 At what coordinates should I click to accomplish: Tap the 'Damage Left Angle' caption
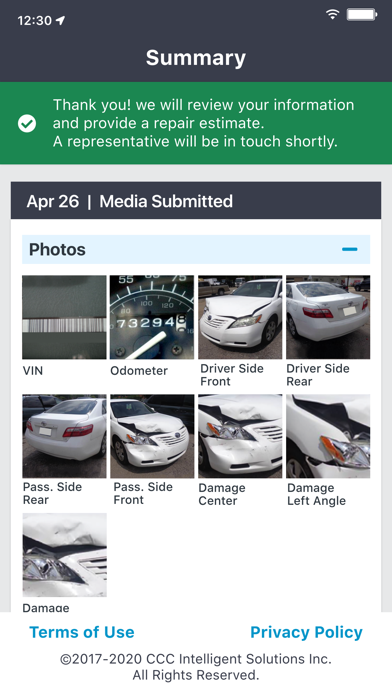(x=317, y=494)
